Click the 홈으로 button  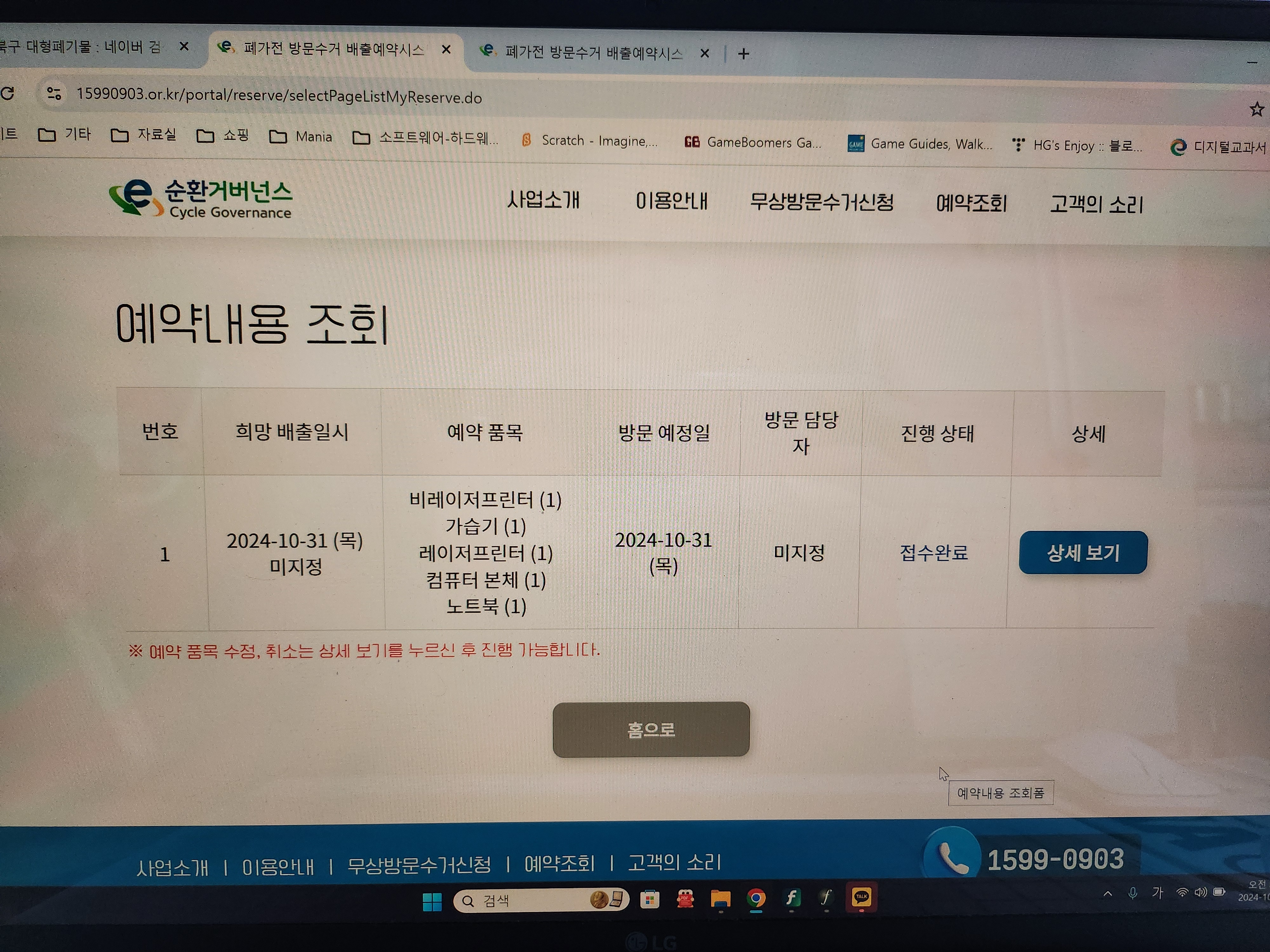[x=651, y=729]
